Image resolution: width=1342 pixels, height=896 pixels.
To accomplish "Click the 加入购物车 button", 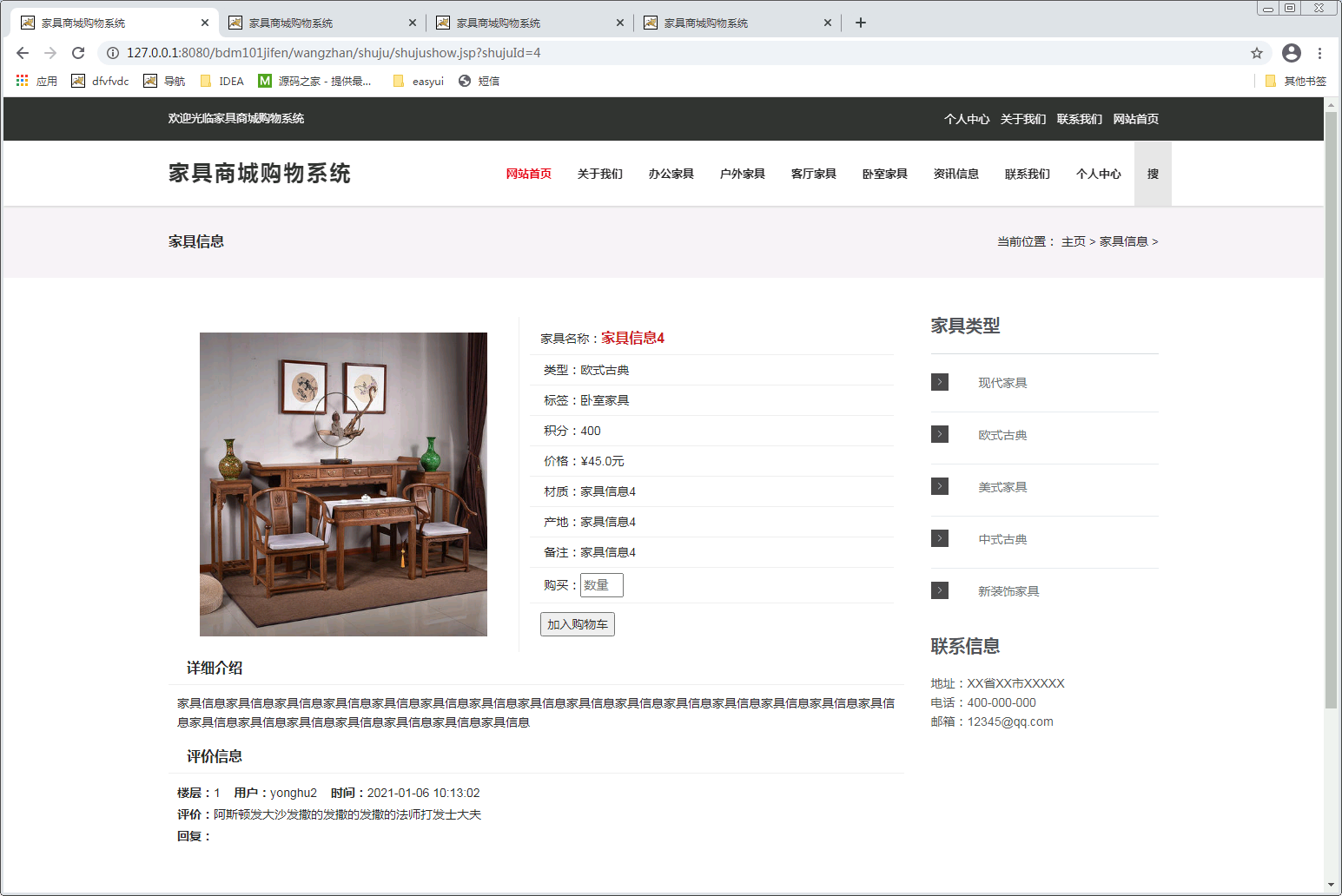I will click(x=578, y=624).
